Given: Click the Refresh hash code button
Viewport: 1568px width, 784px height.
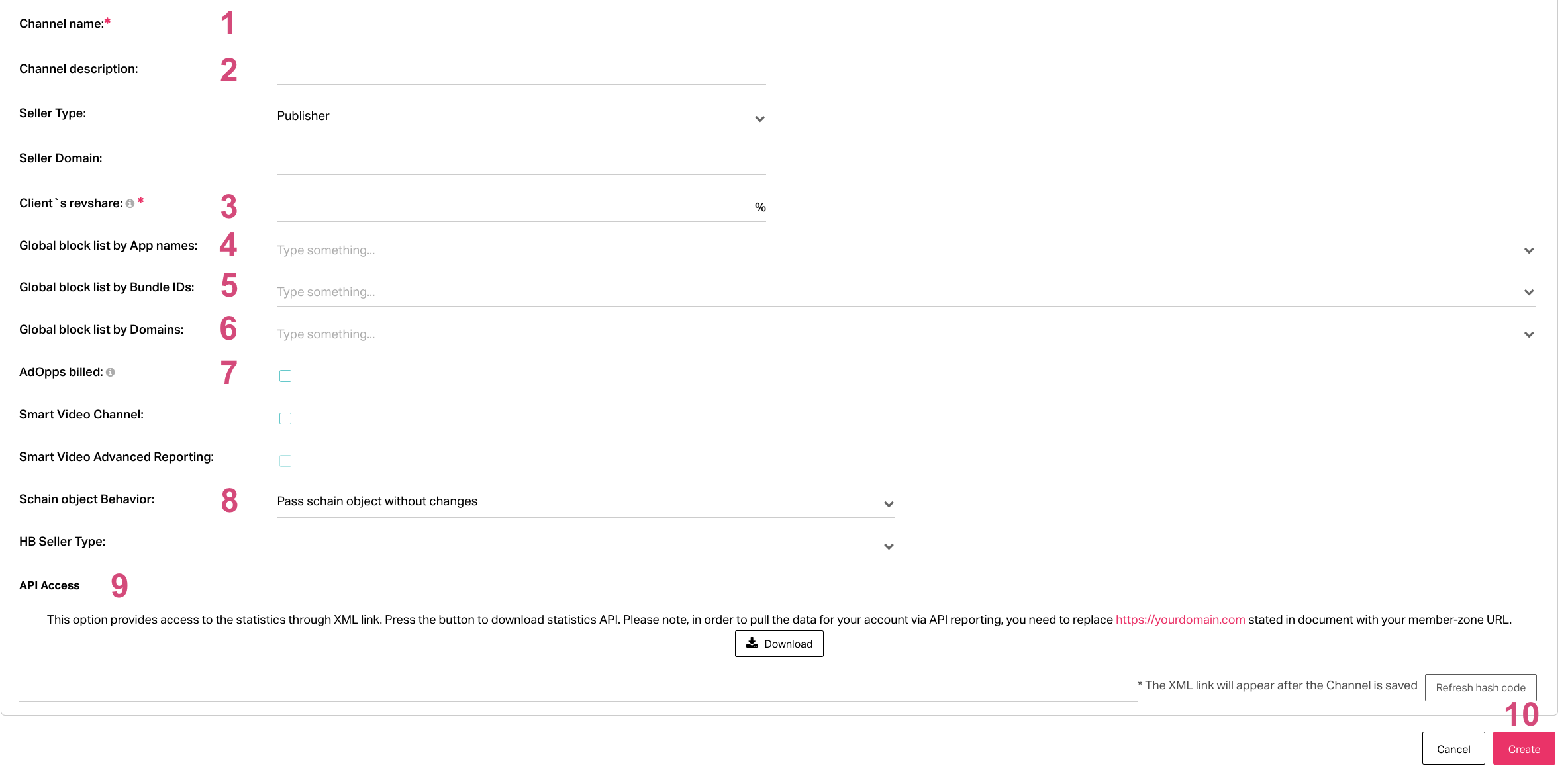Looking at the screenshot, I should click(1481, 687).
